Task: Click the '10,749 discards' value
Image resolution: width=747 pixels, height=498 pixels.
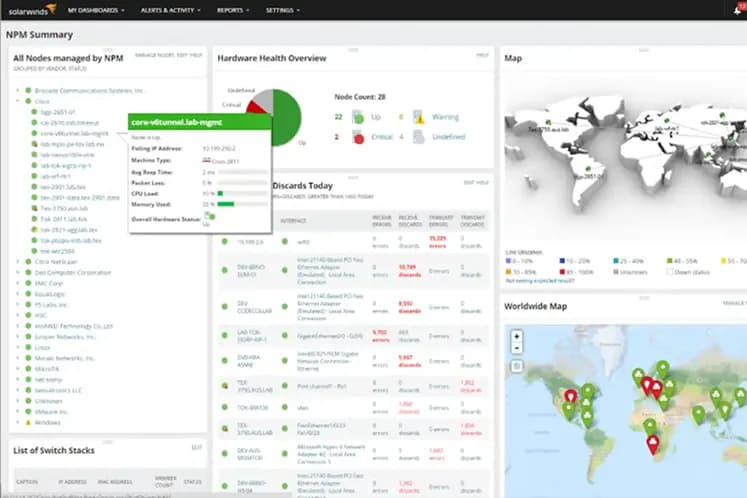Action: tap(409, 271)
